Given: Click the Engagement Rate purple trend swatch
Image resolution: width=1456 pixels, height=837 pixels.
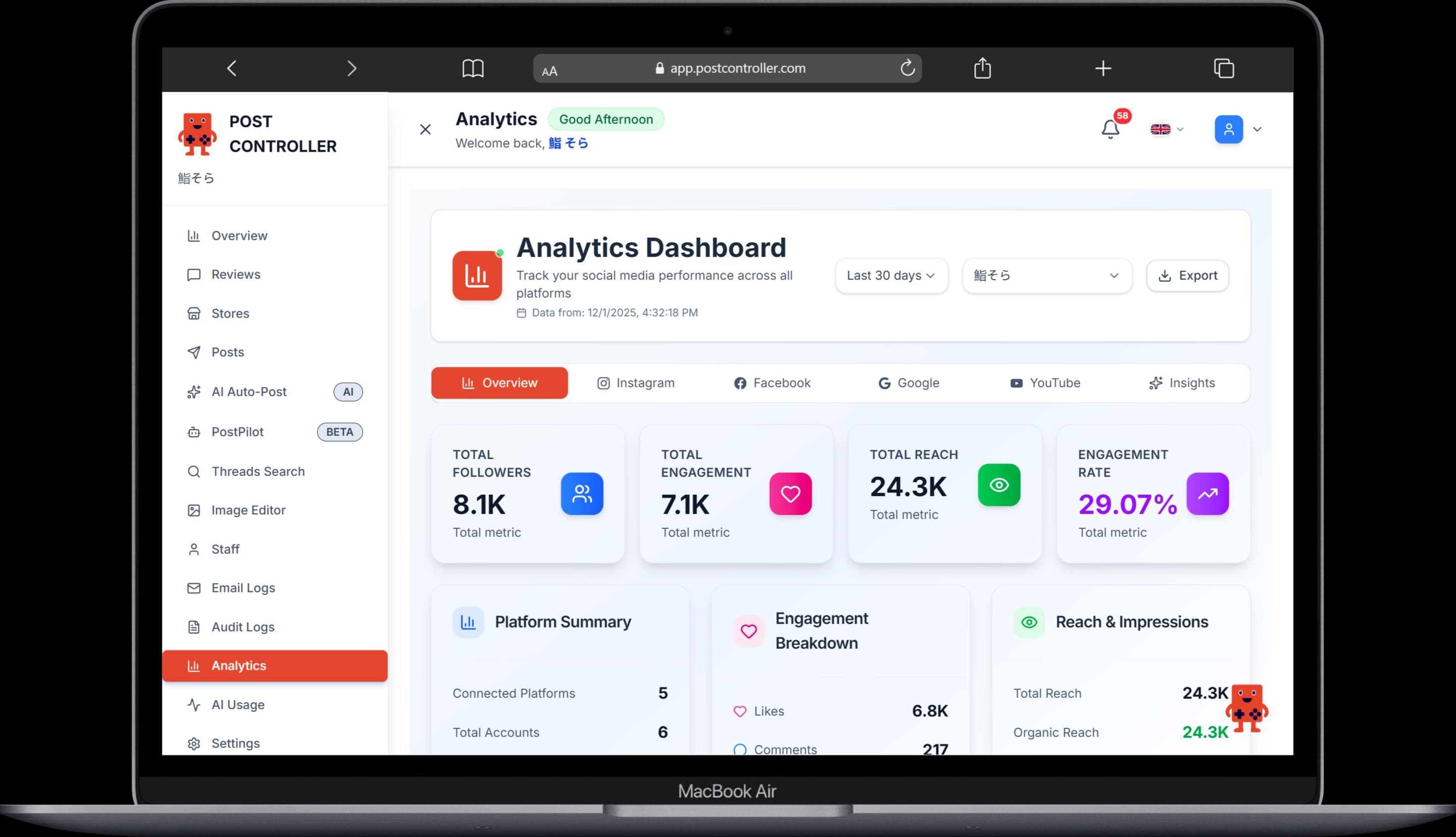Looking at the screenshot, I should tap(1208, 493).
